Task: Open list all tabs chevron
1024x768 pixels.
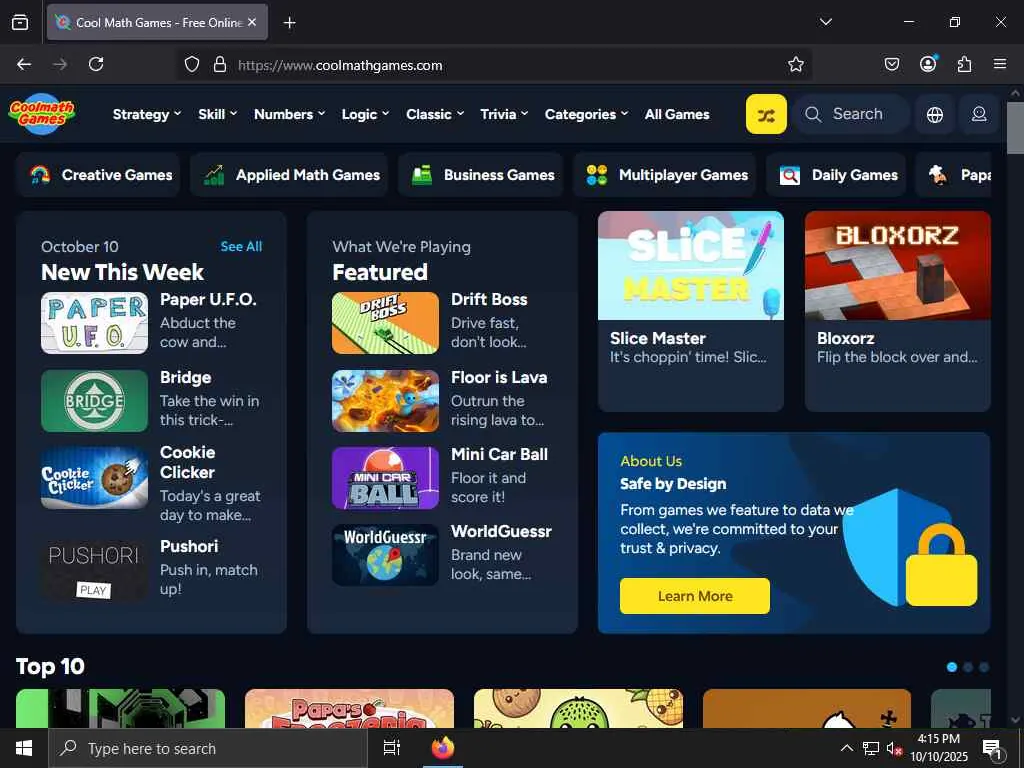Action: pos(825,22)
